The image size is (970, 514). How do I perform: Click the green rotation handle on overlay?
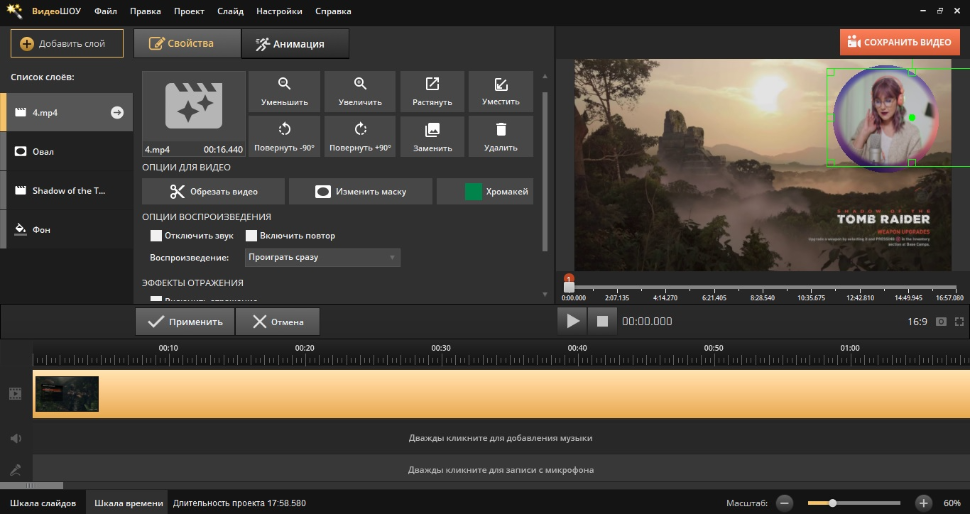coord(912,118)
